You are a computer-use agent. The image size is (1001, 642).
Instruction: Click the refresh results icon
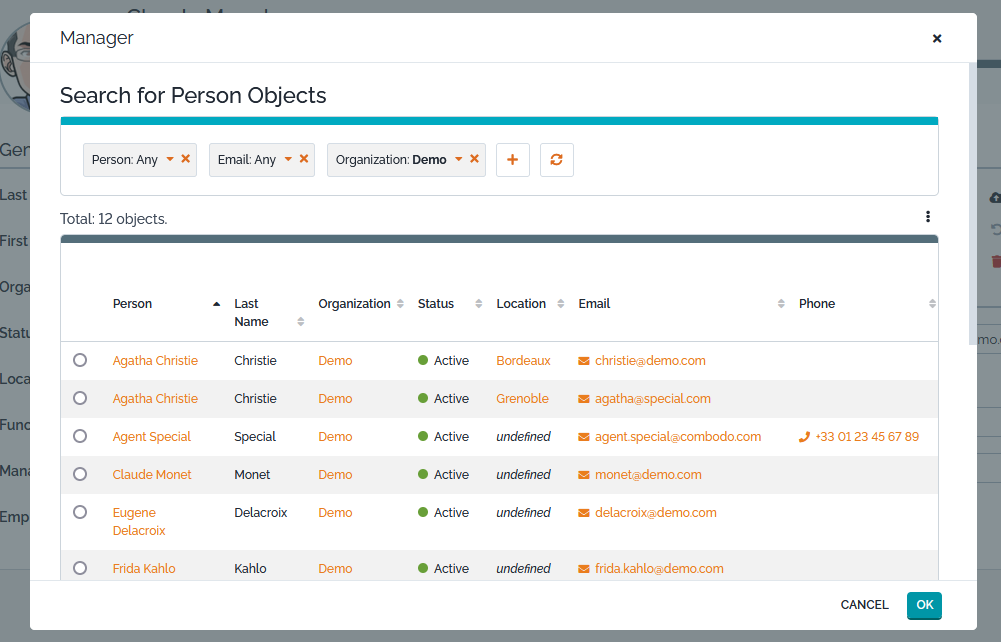(x=556, y=159)
